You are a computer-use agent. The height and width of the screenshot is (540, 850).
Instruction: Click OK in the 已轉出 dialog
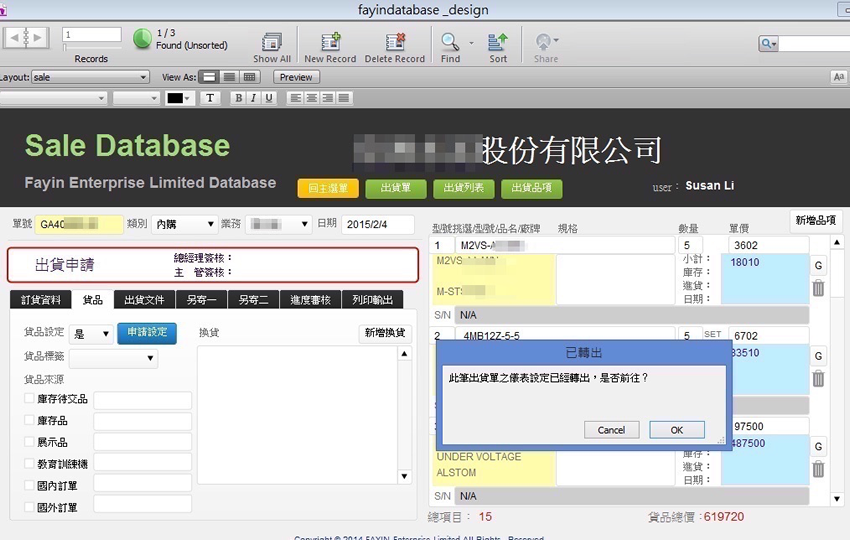point(677,430)
